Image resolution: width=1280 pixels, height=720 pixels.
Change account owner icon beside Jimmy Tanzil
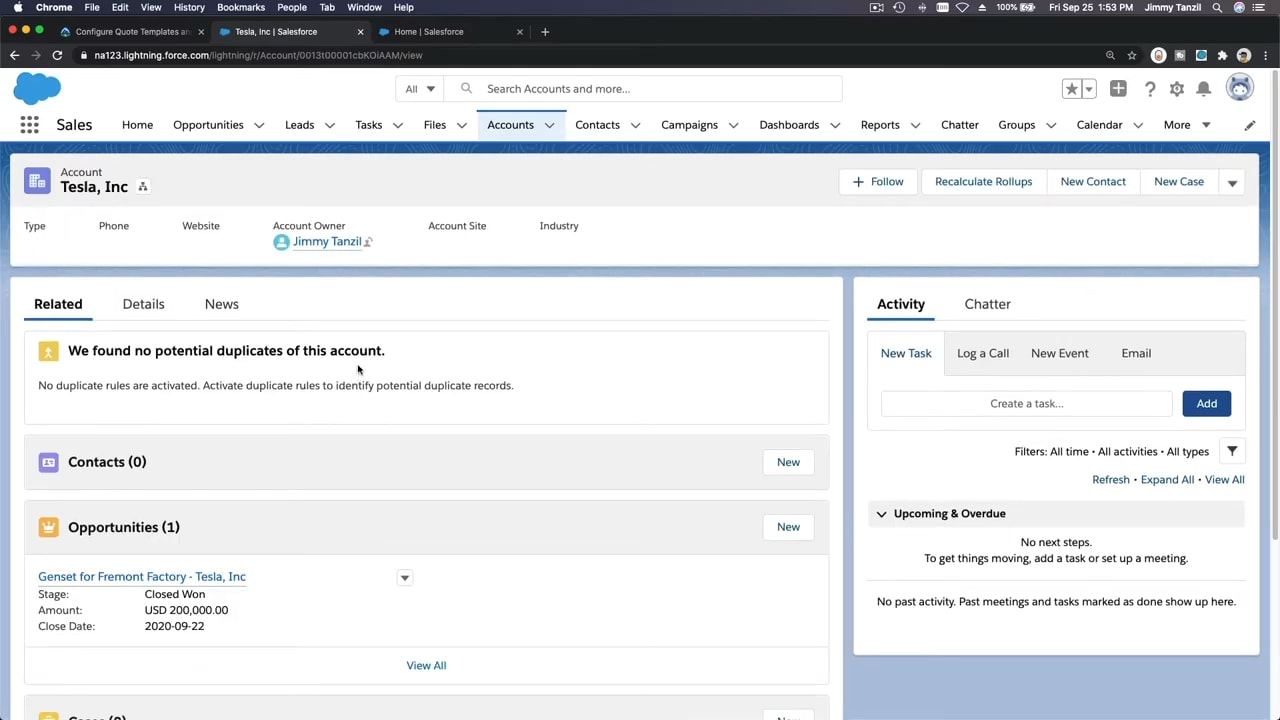pyautogui.click(x=368, y=242)
